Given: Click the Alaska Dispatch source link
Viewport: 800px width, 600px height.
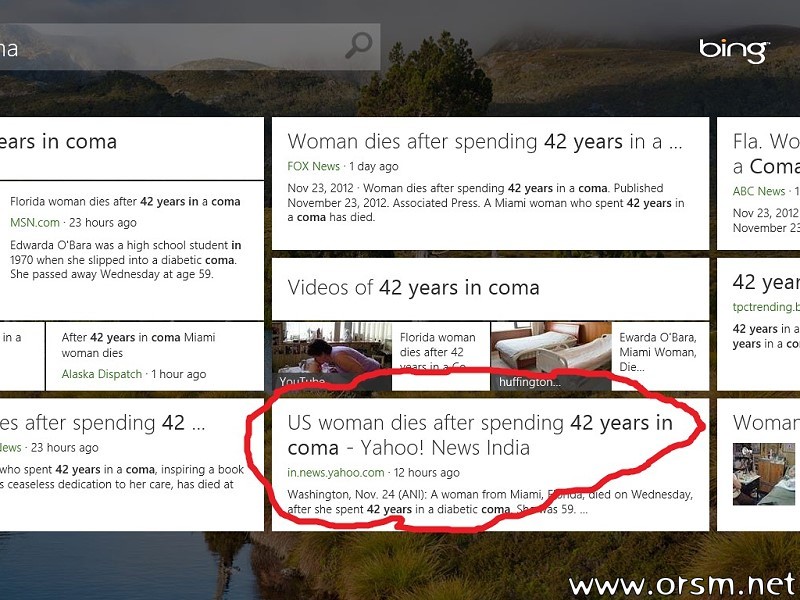Looking at the screenshot, I should (102, 374).
